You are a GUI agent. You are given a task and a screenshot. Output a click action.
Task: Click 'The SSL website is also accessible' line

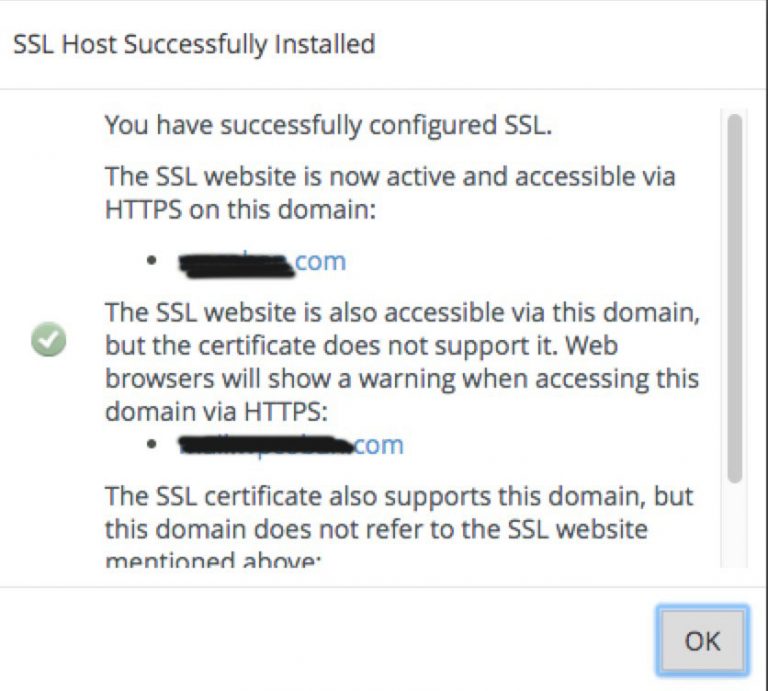click(x=403, y=312)
